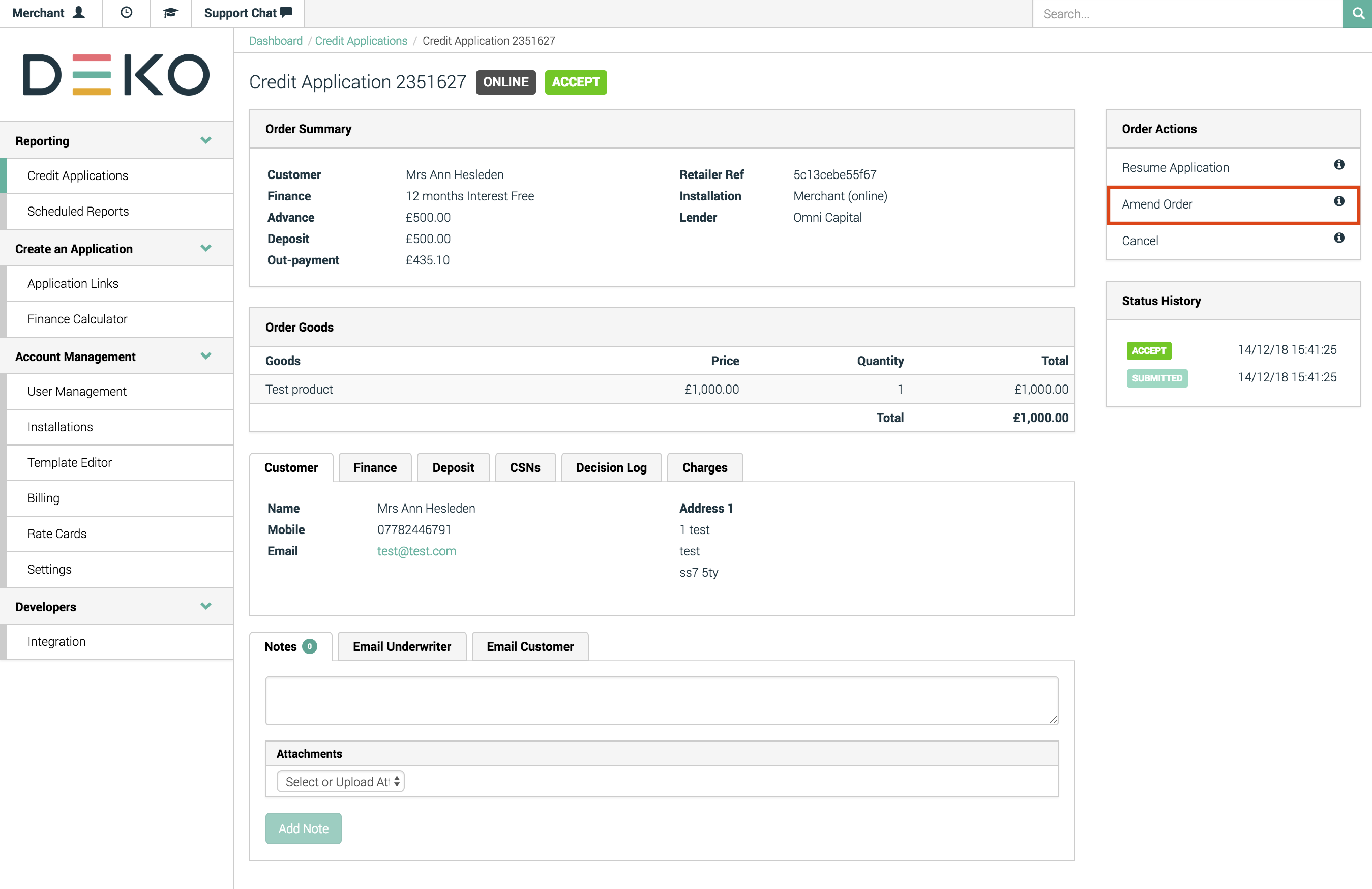Open the Select or Upload Attachment dropdown

point(340,782)
